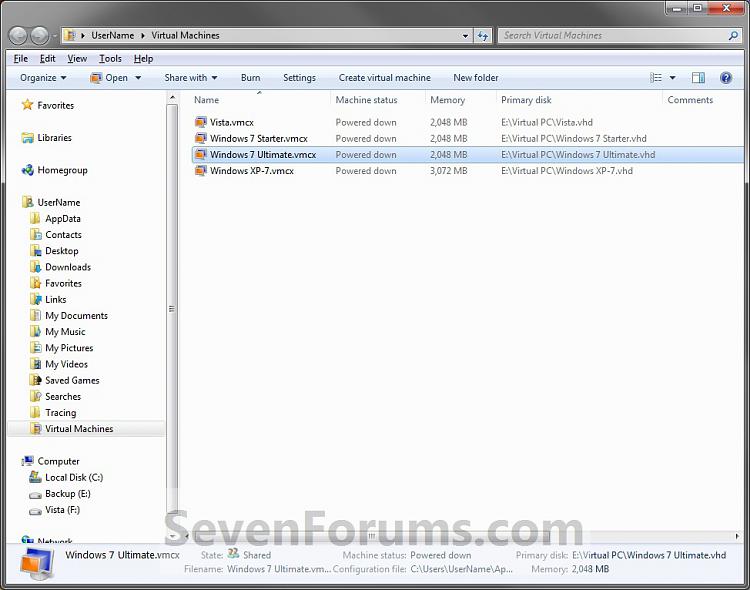The height and width of the screenshot is (590, 750).
Task: Click the Vista.vmcx file icon
Action: coord(200,122)
